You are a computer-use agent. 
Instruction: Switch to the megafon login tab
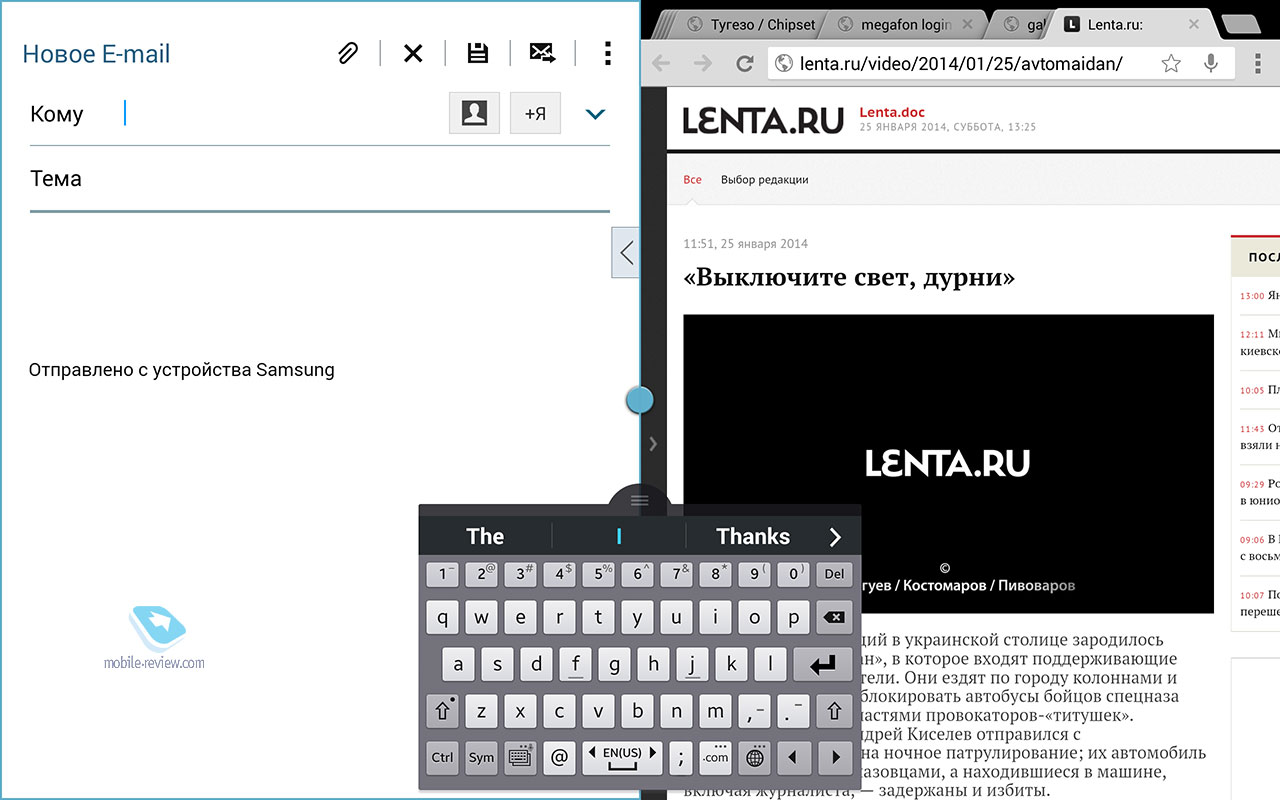905,24
